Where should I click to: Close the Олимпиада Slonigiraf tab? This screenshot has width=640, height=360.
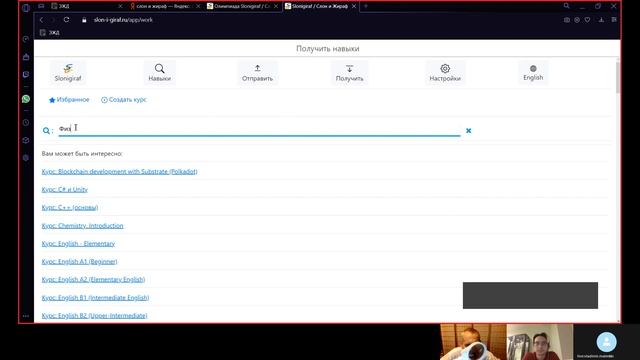pos(276,6)
